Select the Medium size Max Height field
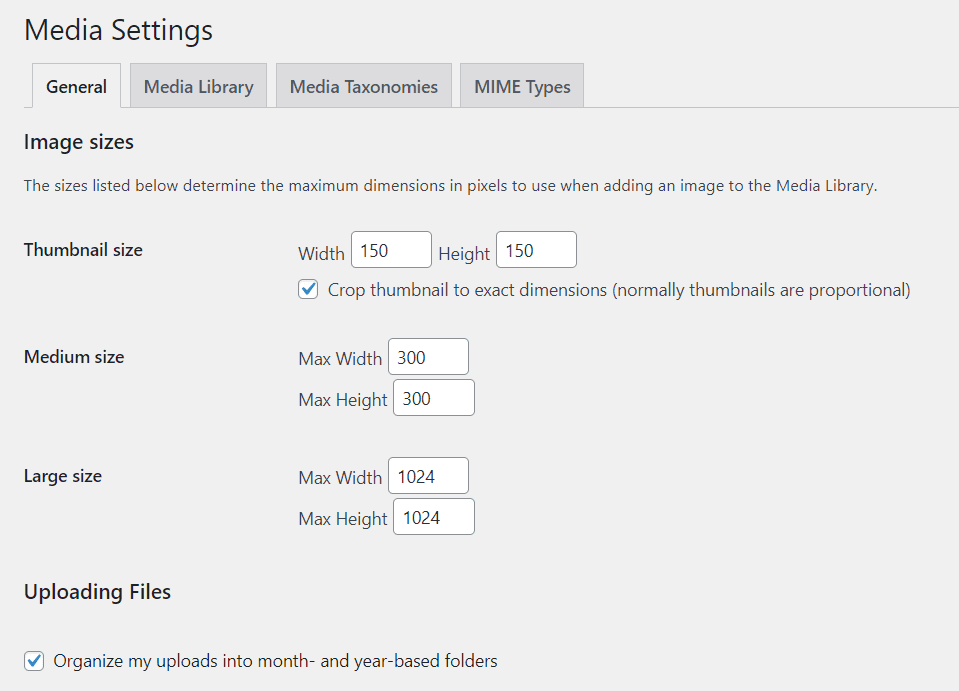 coord(433,398)
